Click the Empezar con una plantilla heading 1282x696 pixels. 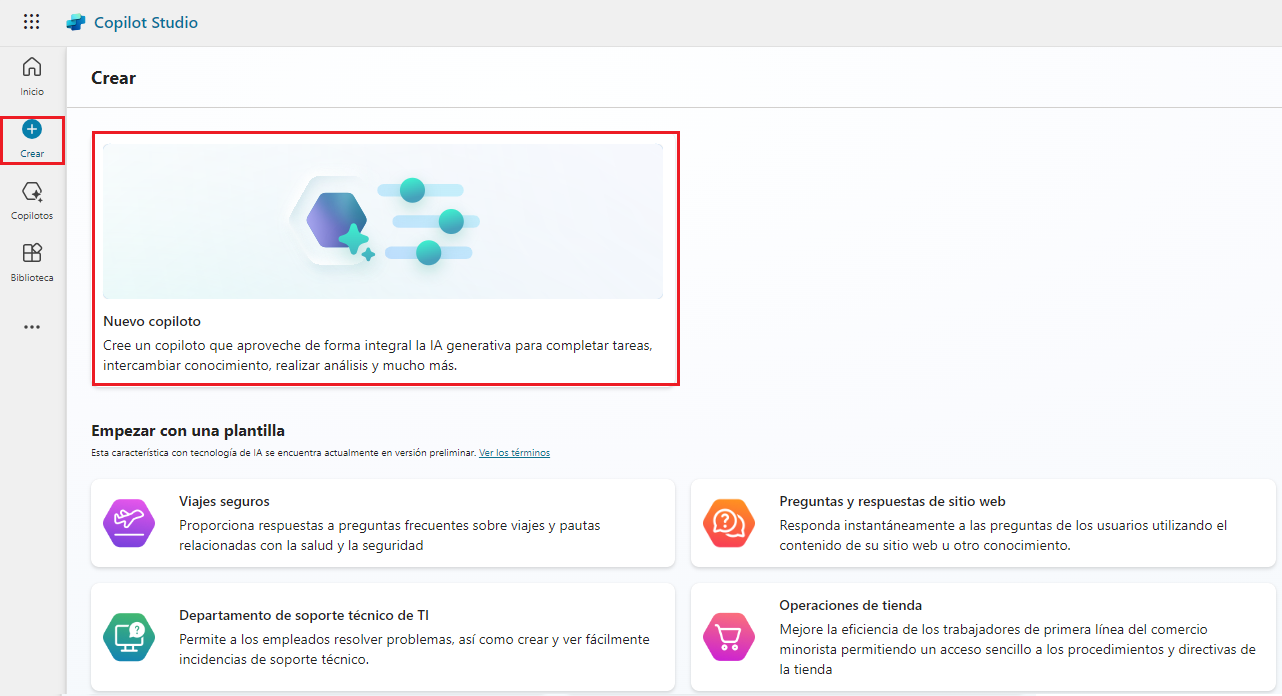click(x=188, y=431)
